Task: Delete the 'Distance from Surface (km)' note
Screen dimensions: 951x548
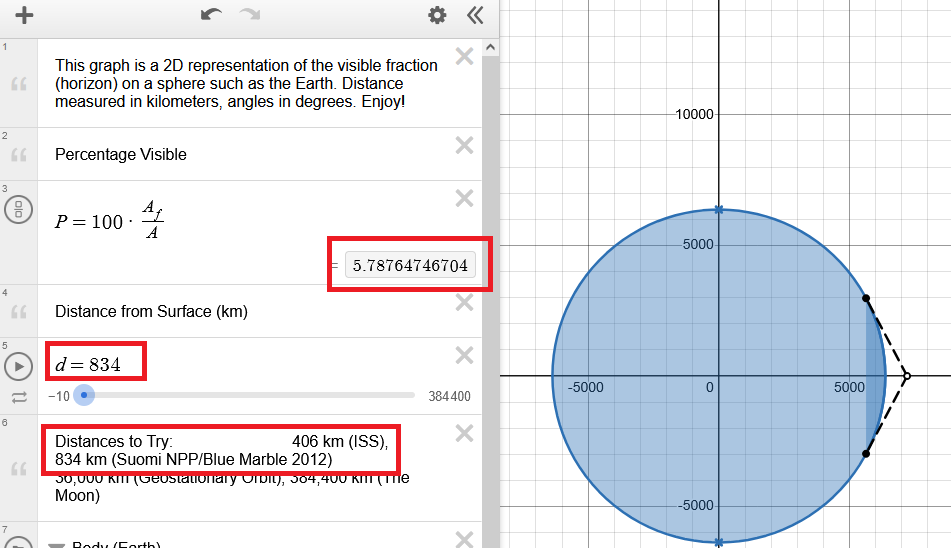Action: pyautogui.click(x=464, y=302)
